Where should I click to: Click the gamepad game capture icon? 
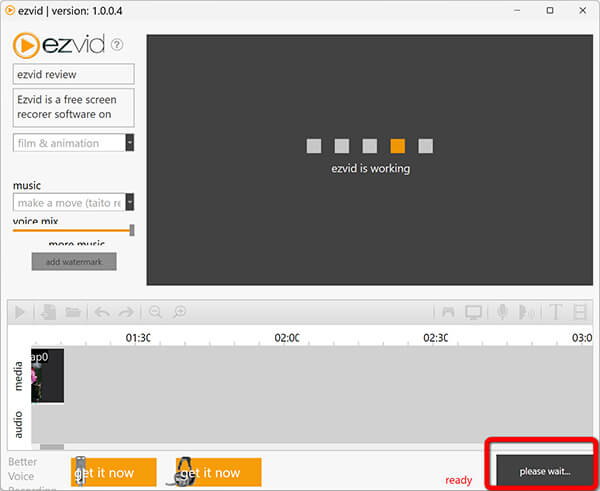[448, 312]
